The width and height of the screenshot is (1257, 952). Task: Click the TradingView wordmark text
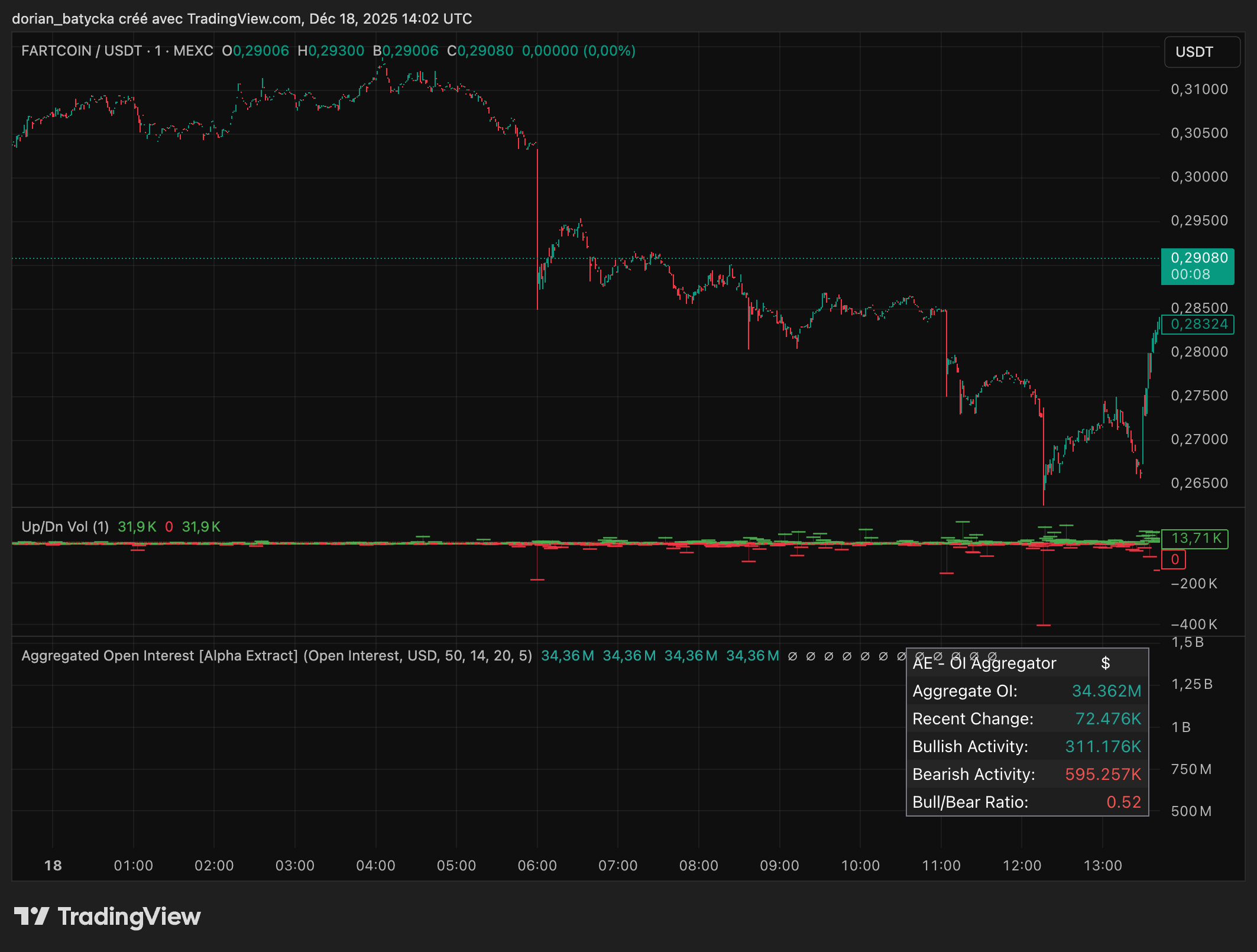[129, 917]
